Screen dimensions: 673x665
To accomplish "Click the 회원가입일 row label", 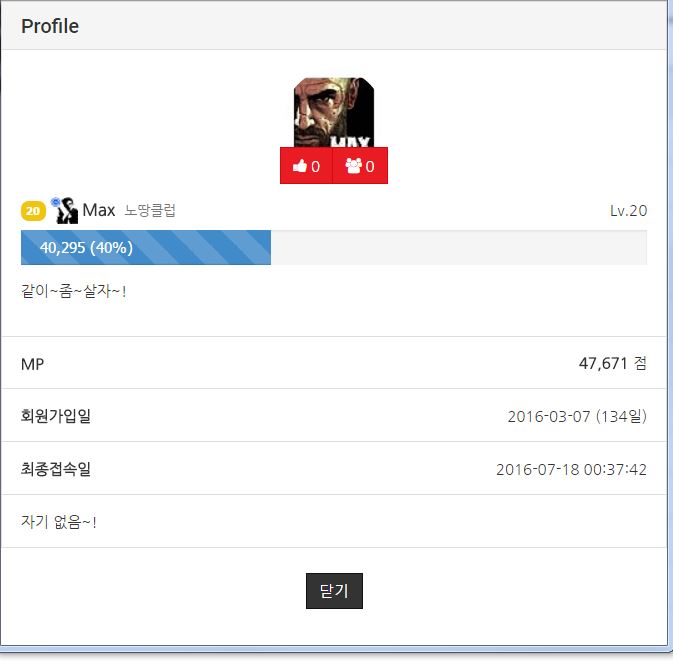I will coord(56,416).
